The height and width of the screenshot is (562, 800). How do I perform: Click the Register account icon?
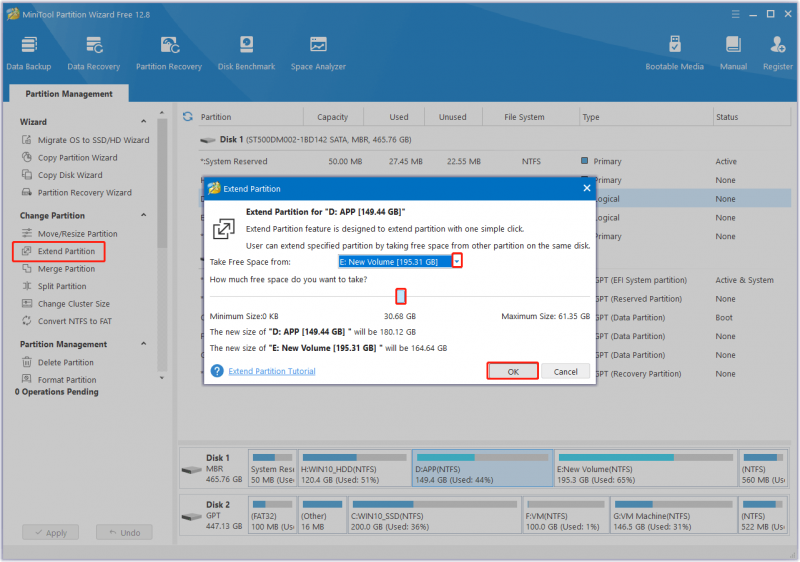778,53
